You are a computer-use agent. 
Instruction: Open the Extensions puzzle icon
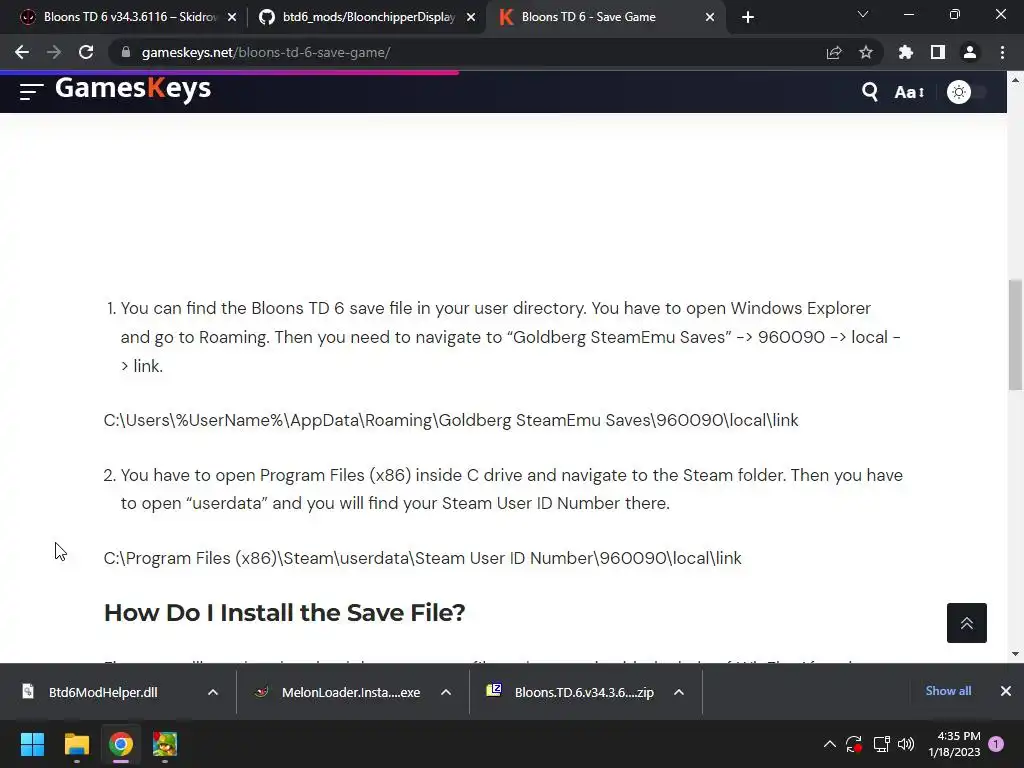[906, 52]
